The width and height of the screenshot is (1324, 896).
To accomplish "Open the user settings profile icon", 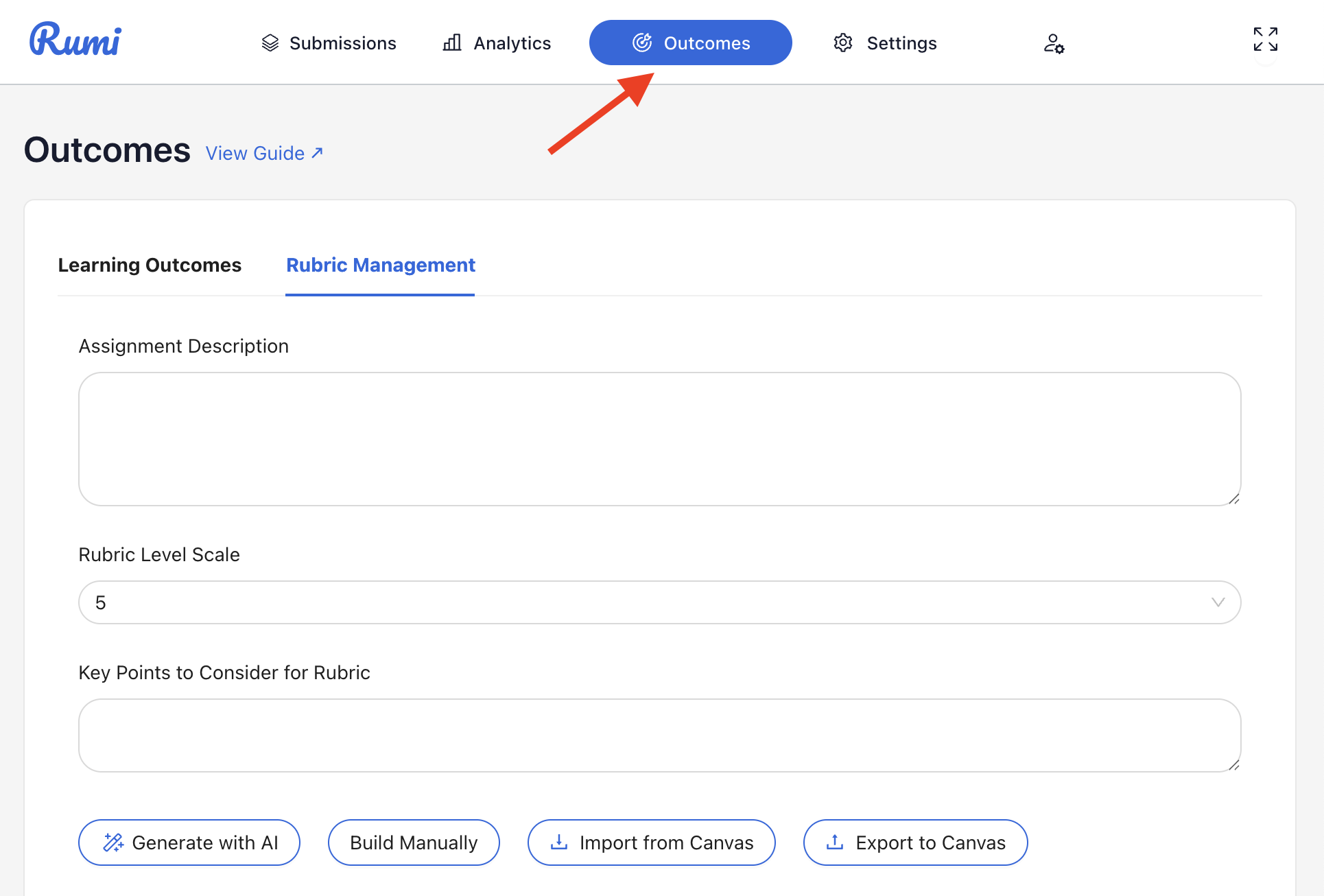I will point(1054,44).
